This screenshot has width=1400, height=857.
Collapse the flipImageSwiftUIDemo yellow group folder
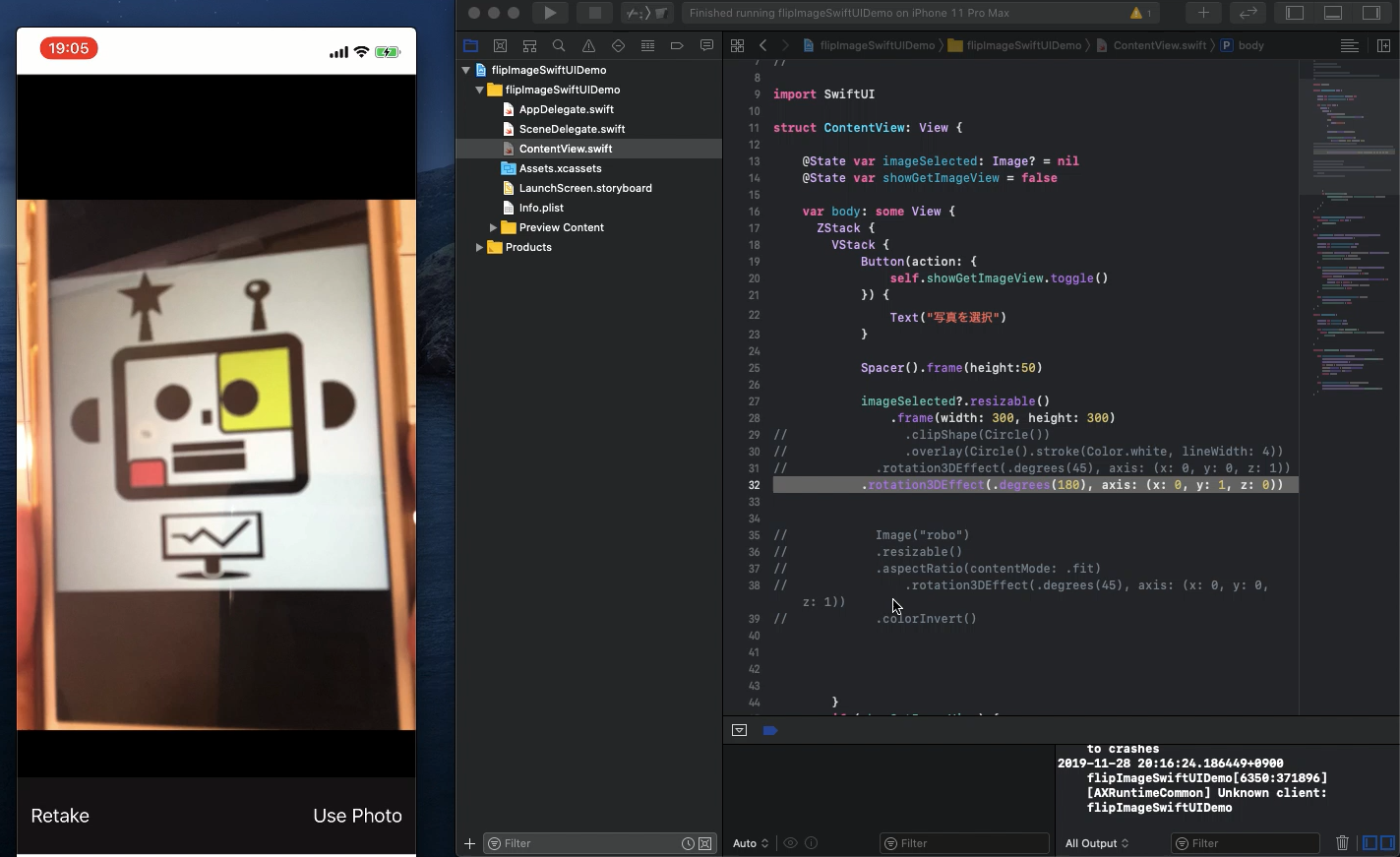click(x=479, y=90)
